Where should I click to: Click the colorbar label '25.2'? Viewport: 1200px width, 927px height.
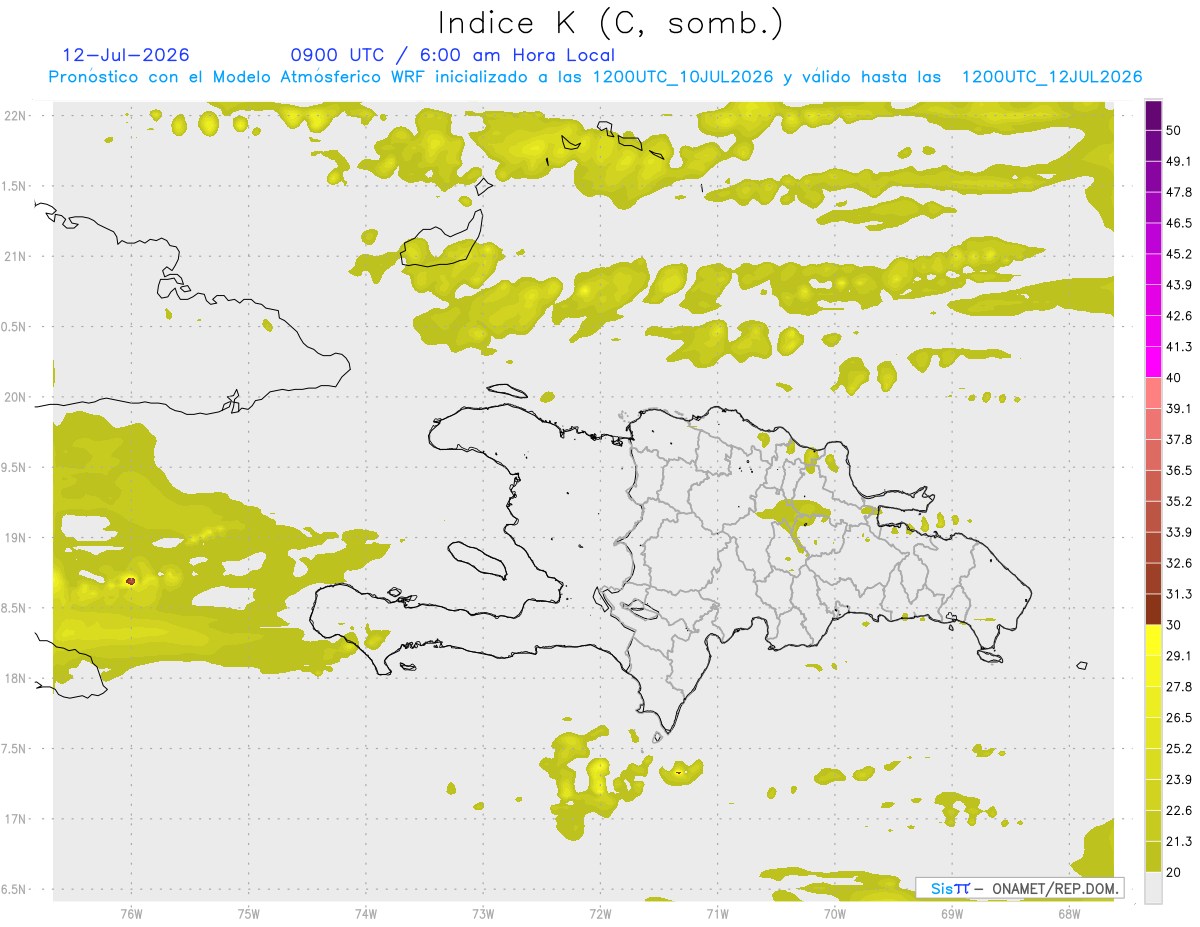click(1179, 749)
